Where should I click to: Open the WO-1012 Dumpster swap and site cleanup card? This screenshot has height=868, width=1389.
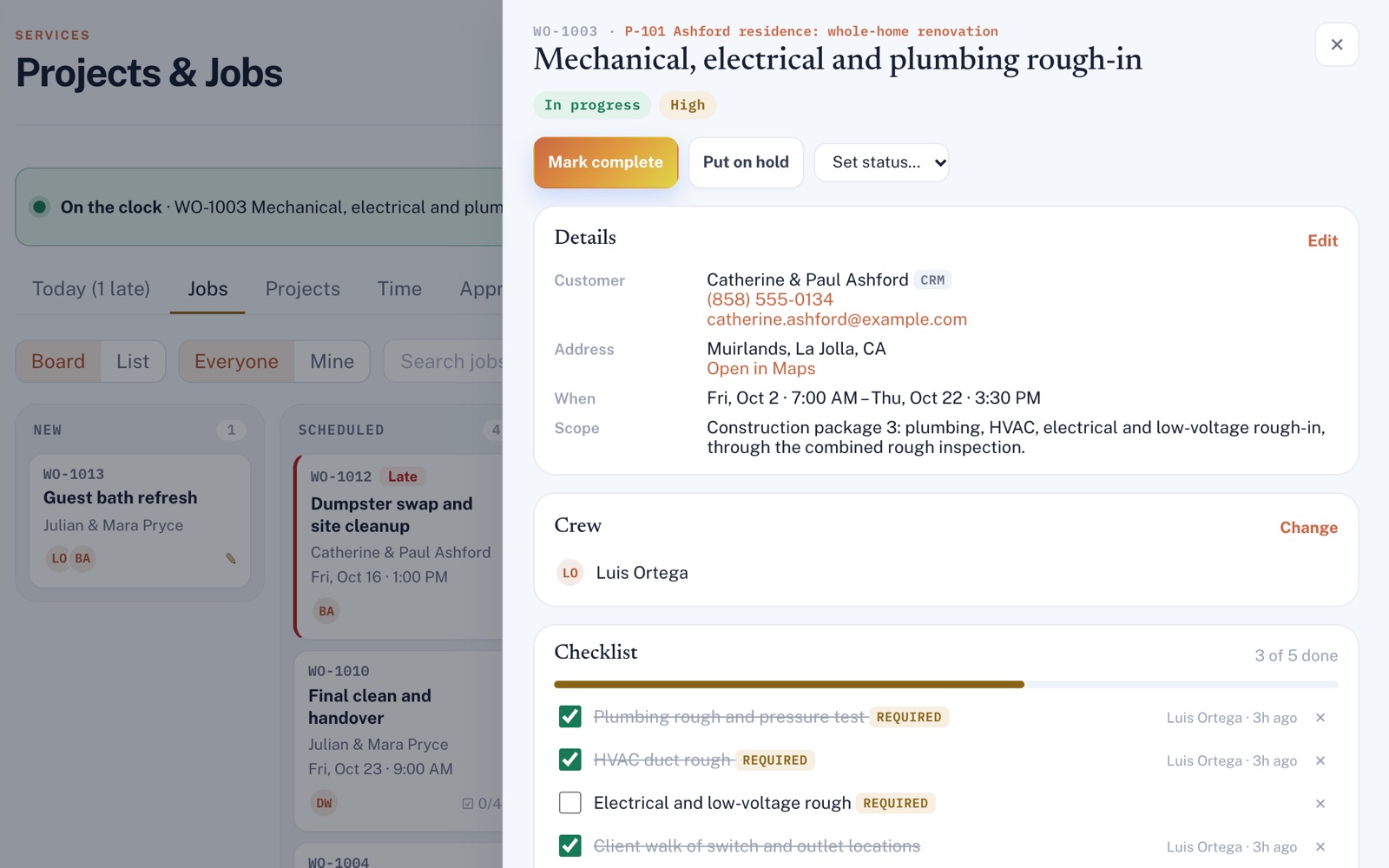tap(398, 547)
